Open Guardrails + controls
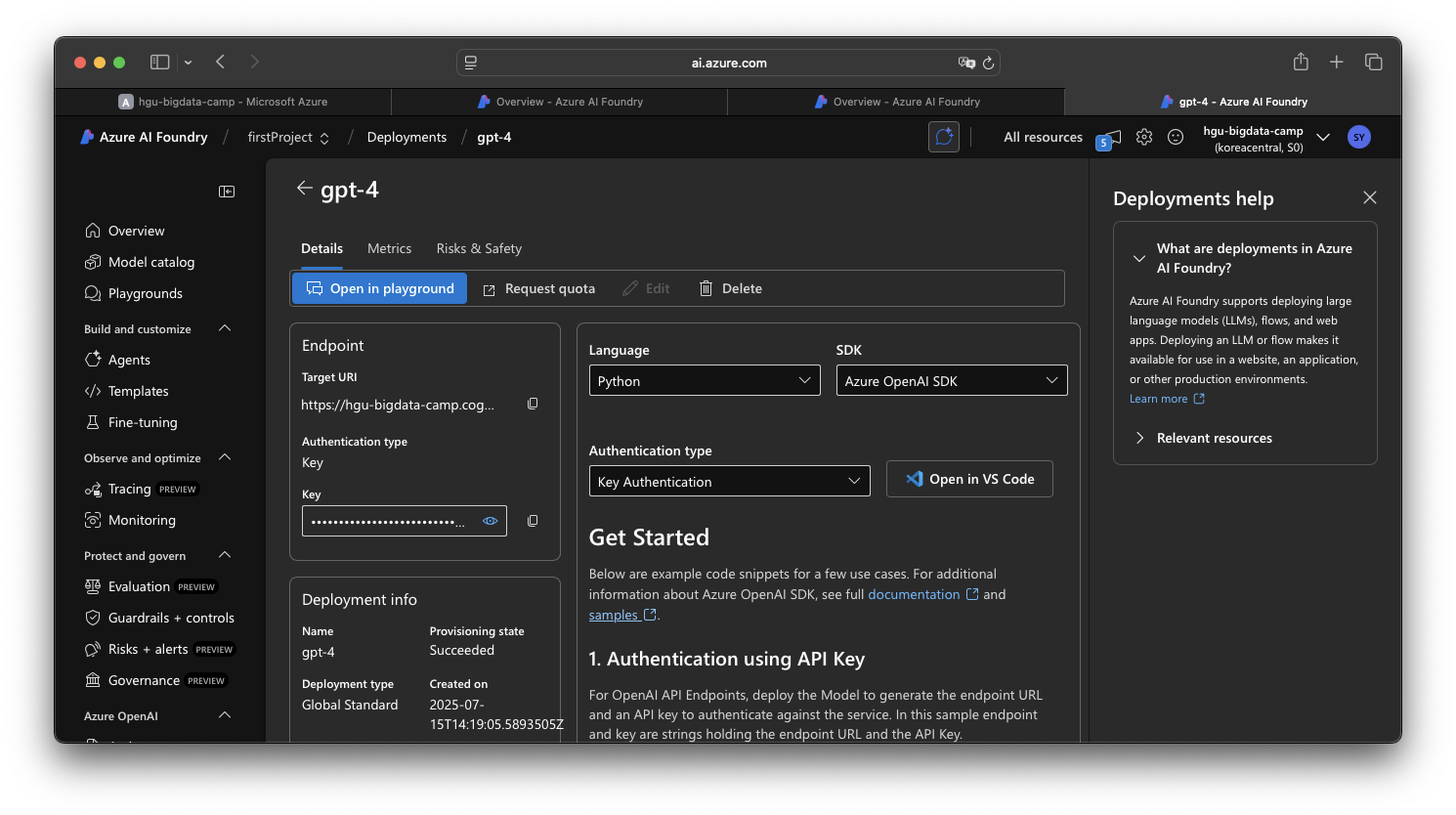 click(x=160, y=618)
